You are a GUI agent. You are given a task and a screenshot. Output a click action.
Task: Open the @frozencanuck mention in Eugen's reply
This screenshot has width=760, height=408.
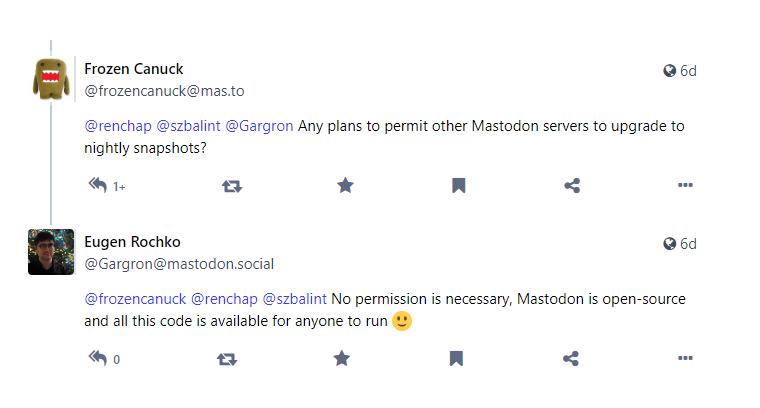click(135, 299)
